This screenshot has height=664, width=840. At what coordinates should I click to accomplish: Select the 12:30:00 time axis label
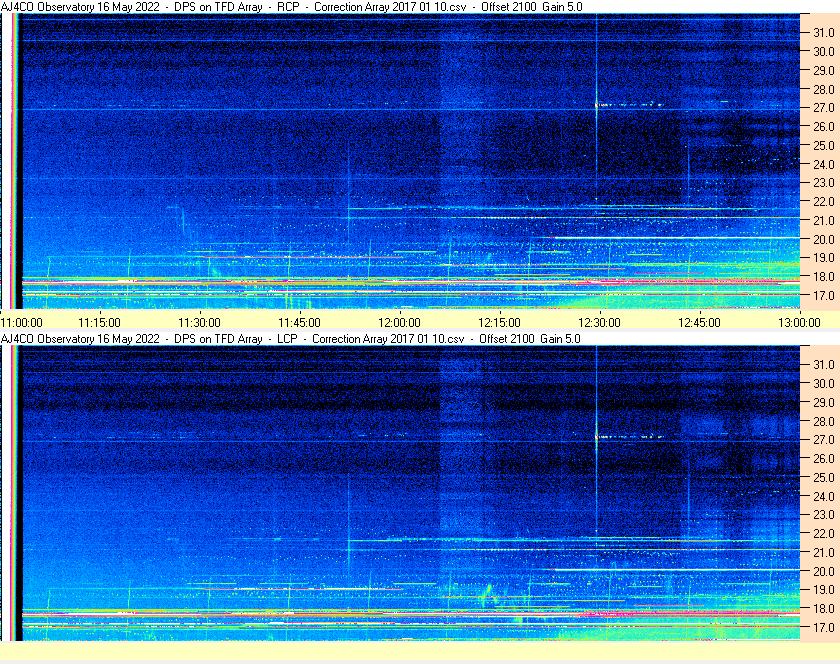coord(599,323)
